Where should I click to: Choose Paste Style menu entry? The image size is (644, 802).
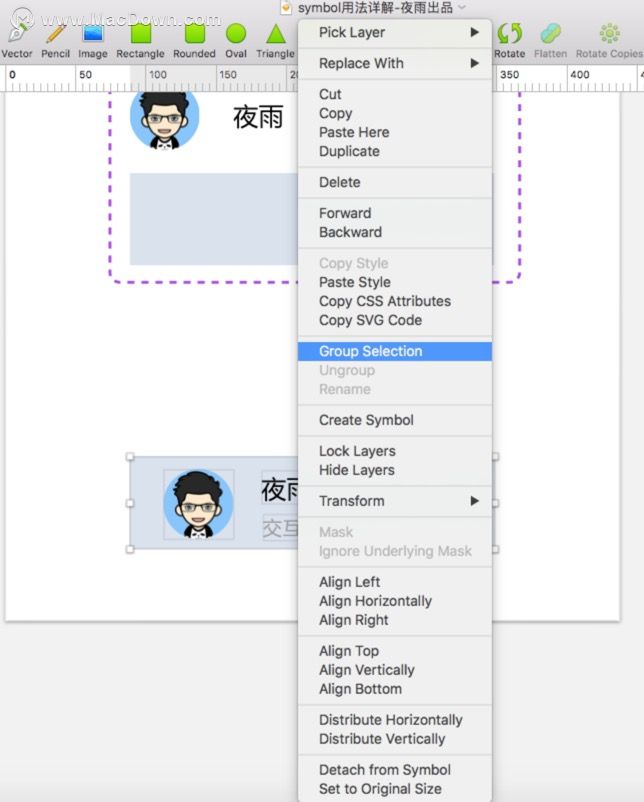(x=395, y=282)
